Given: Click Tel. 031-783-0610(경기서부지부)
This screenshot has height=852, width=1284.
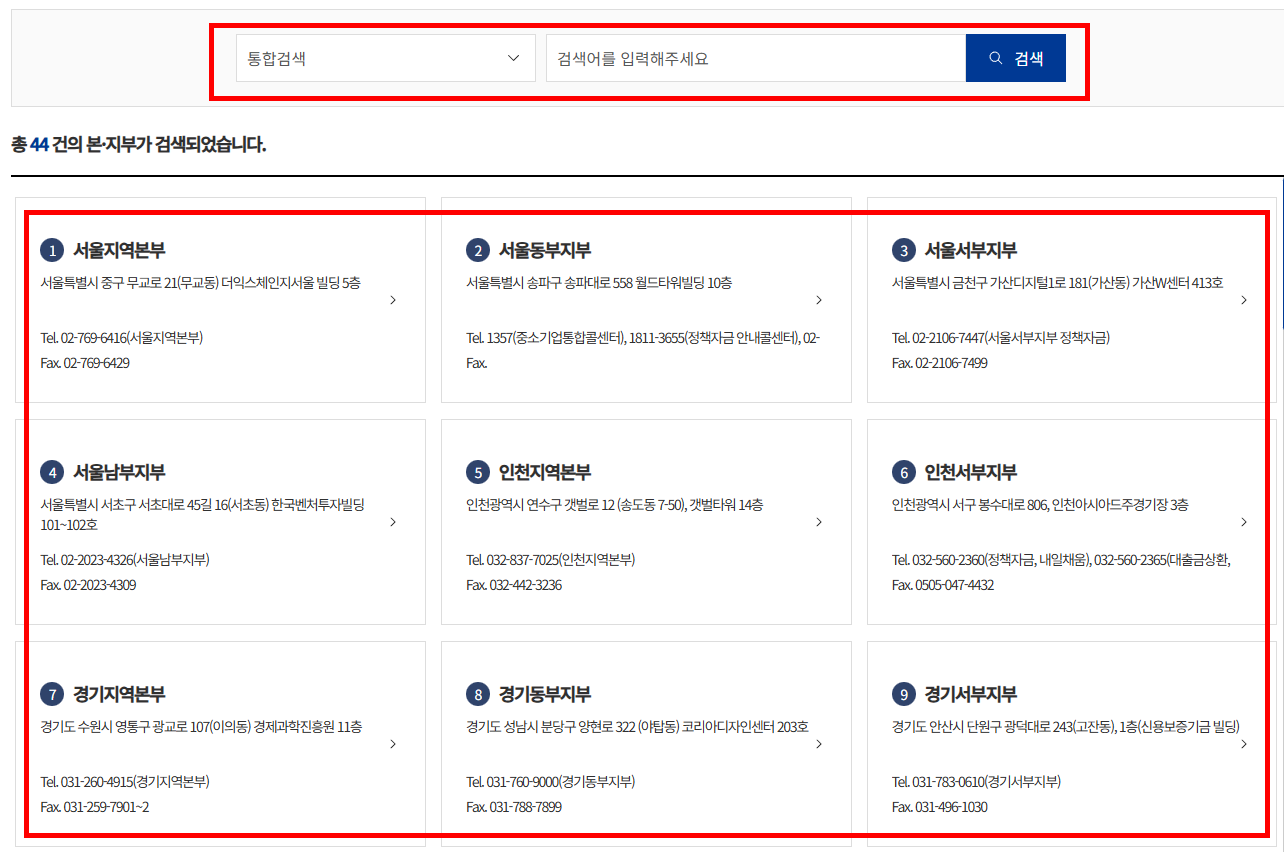Looking at the screenshot, I should coord(976,782).
